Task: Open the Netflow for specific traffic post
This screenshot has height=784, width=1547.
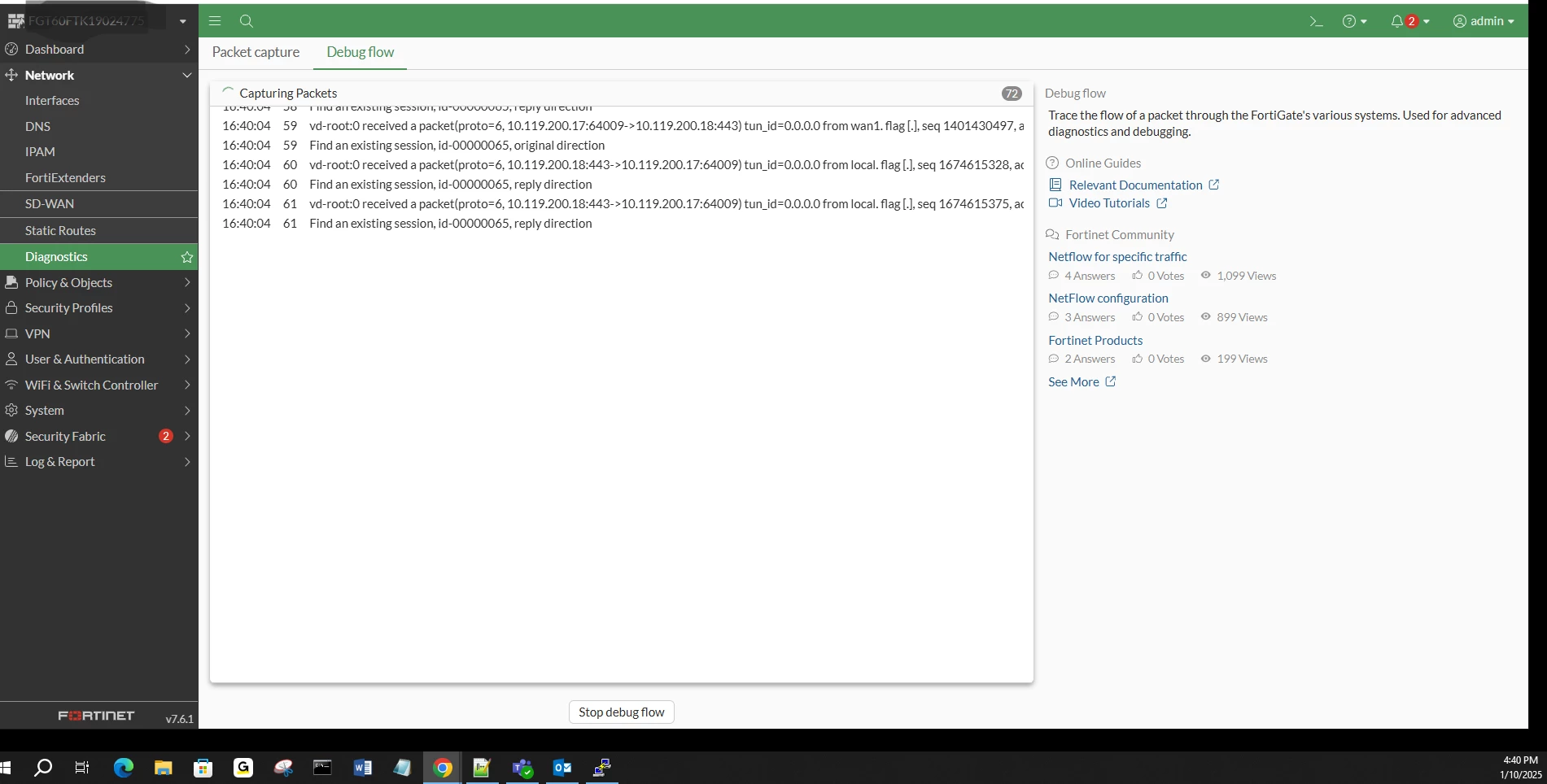Action: pos(1117,257)
